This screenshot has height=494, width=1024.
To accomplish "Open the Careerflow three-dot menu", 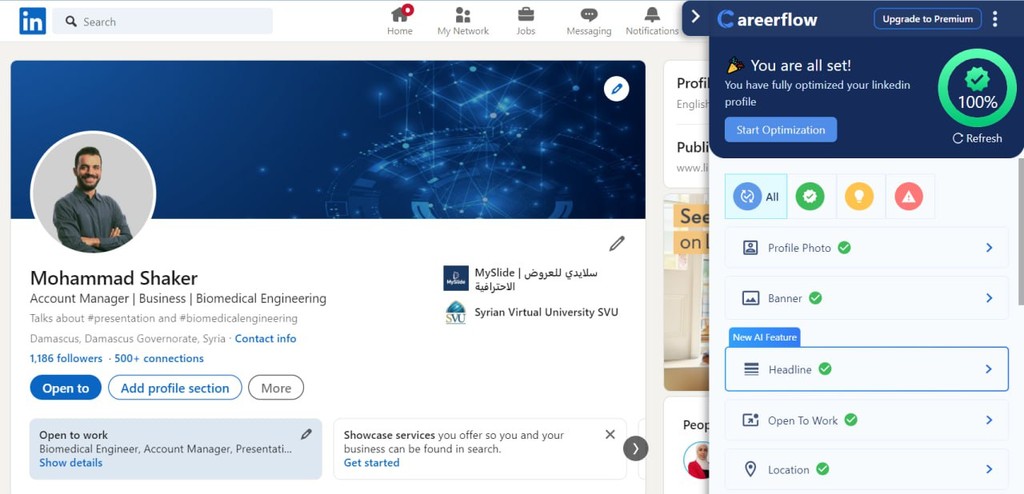I will tap(995, 19).
